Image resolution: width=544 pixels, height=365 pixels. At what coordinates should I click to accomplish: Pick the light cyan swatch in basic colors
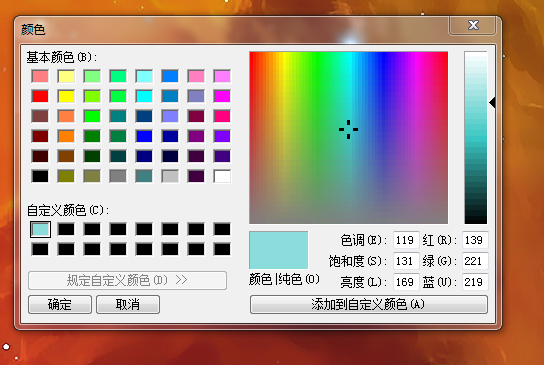pos(144,76)
